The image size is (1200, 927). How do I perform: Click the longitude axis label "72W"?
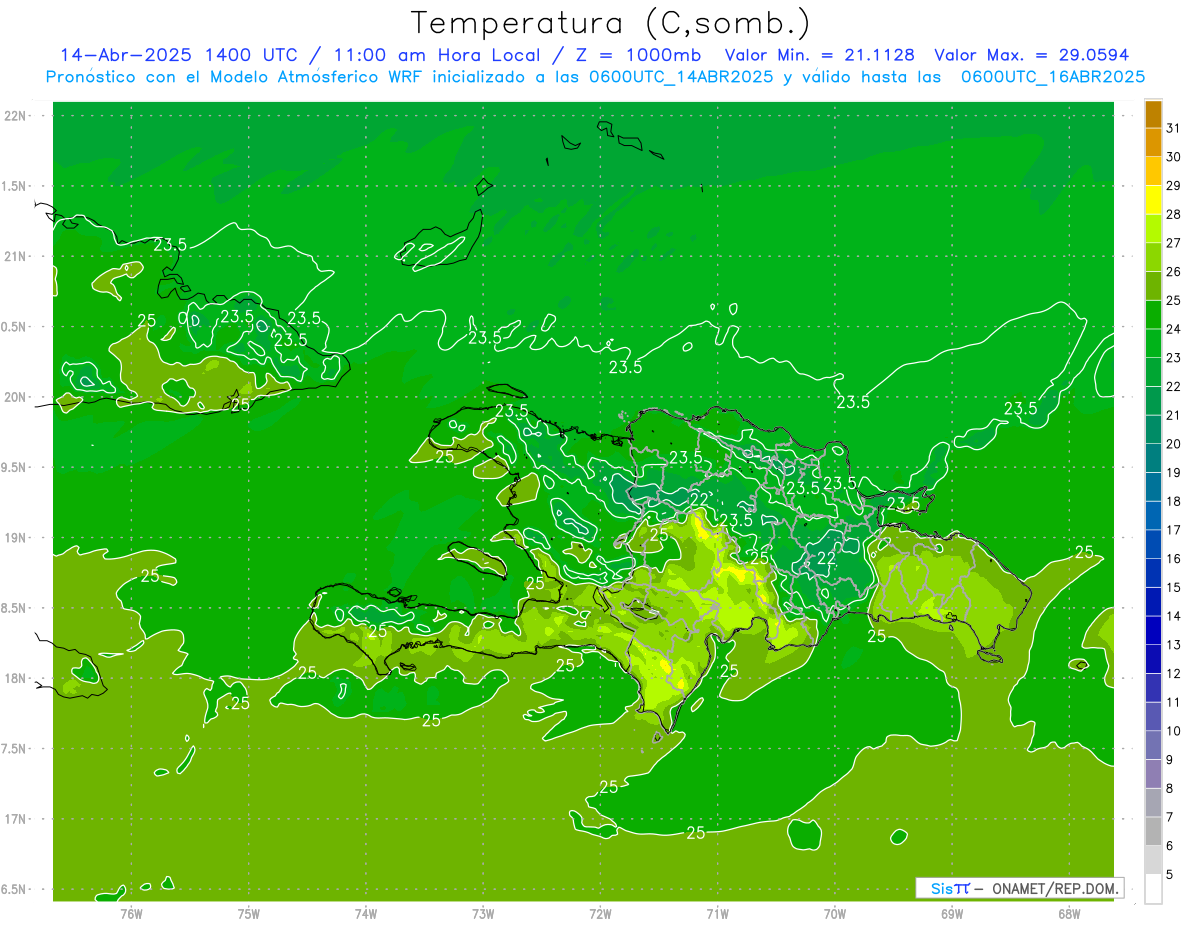tap(600, 913)
